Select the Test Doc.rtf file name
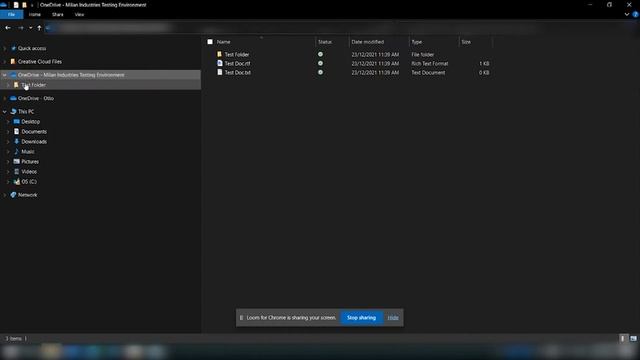Screen dimensions: 640x360 click(x=238, y=63)
